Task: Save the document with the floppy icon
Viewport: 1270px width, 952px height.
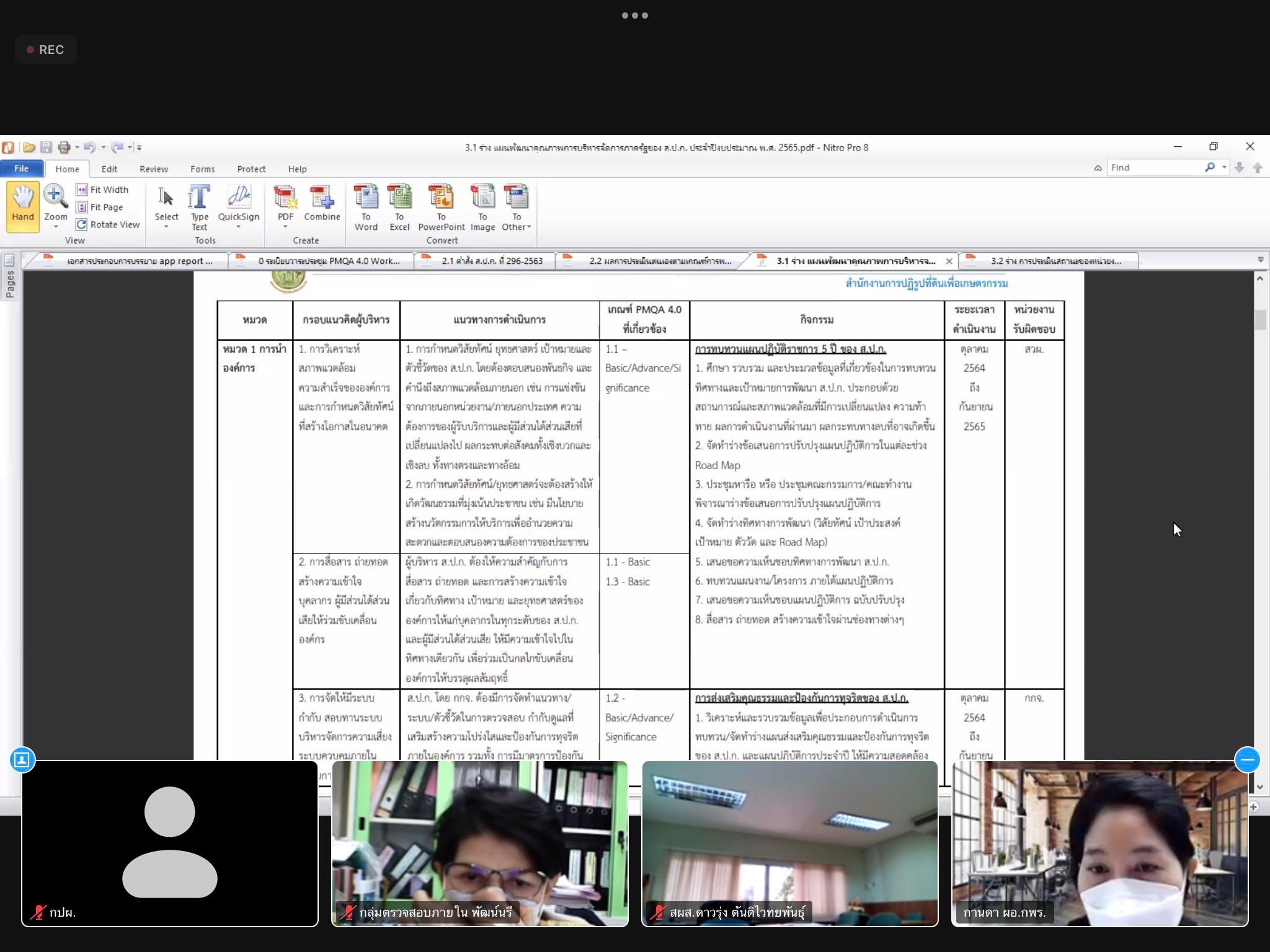Action: [46, 148]
